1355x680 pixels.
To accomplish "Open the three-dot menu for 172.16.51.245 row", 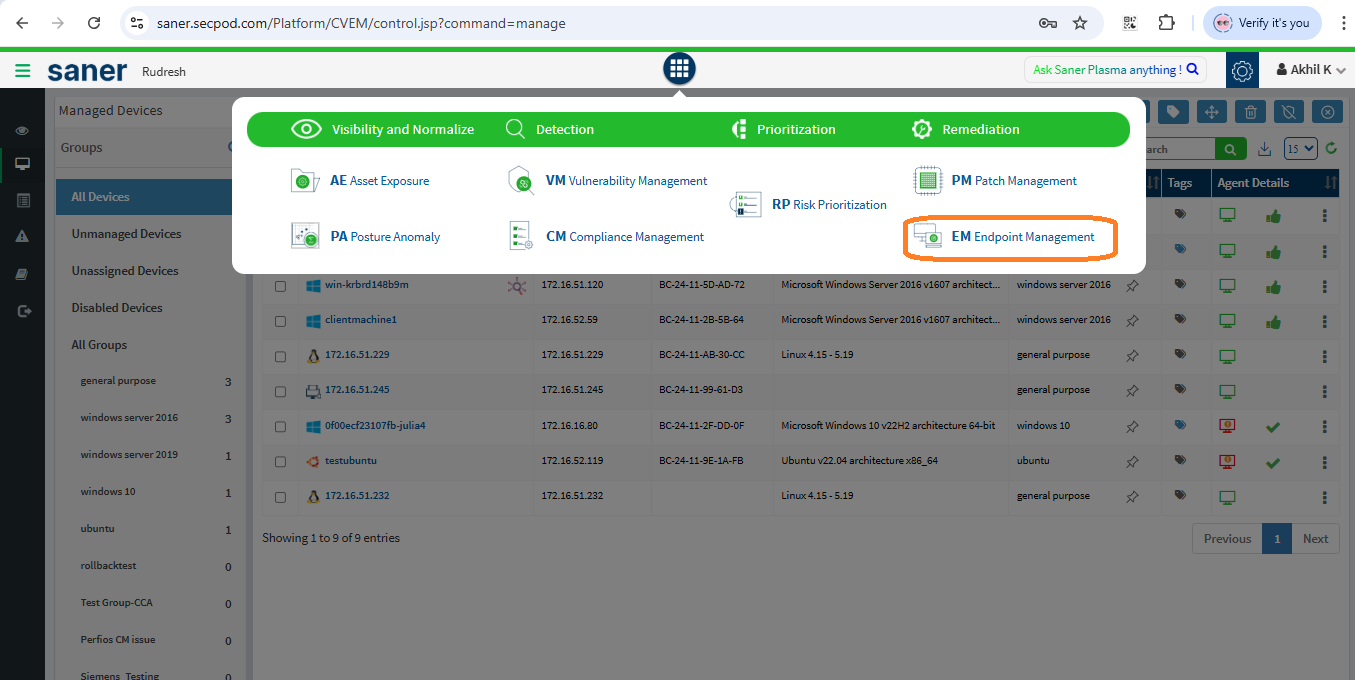I will [x=1325, y=391].
